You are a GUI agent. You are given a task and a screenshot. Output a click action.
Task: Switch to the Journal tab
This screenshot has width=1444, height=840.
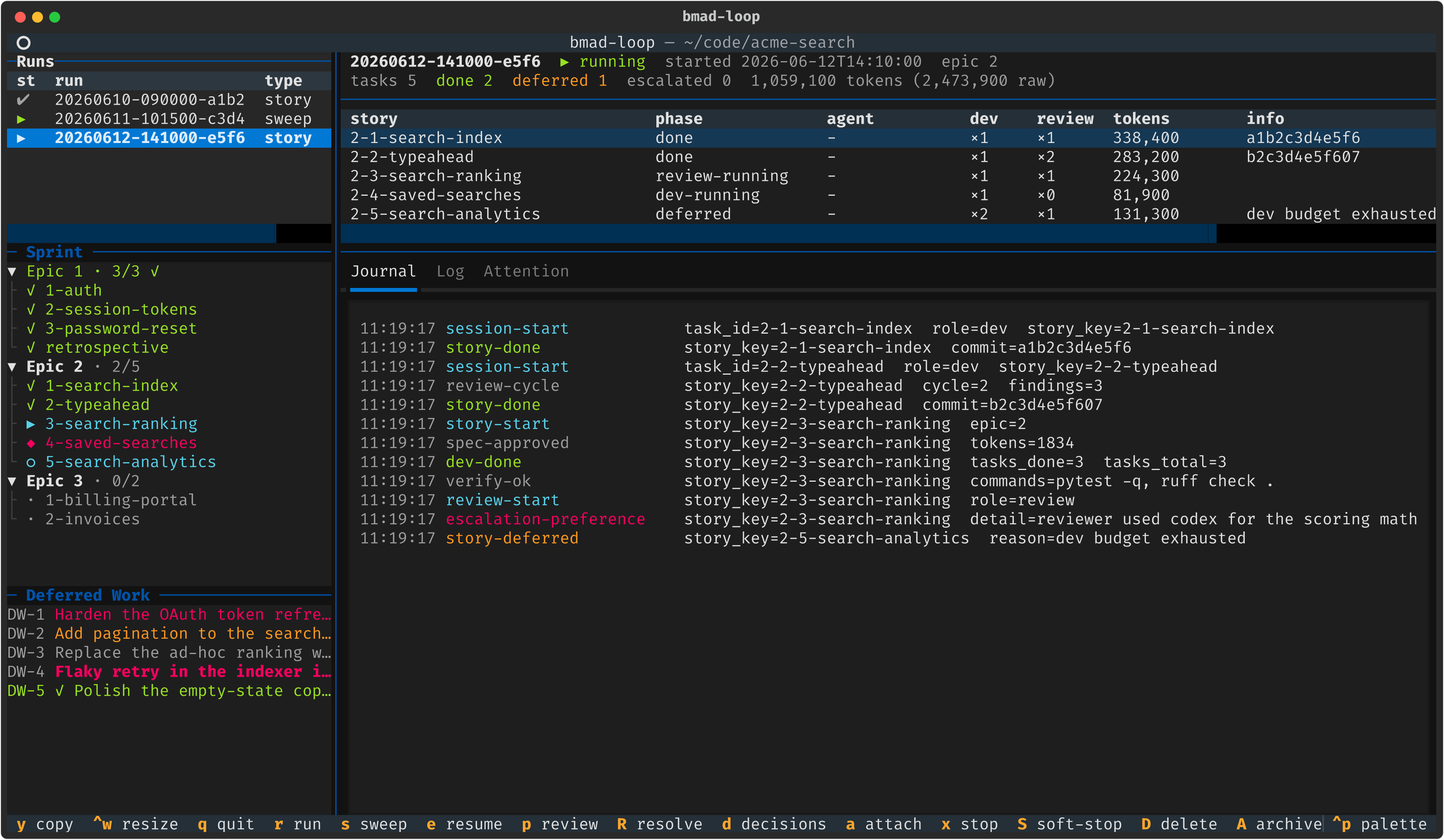point(383,272)
